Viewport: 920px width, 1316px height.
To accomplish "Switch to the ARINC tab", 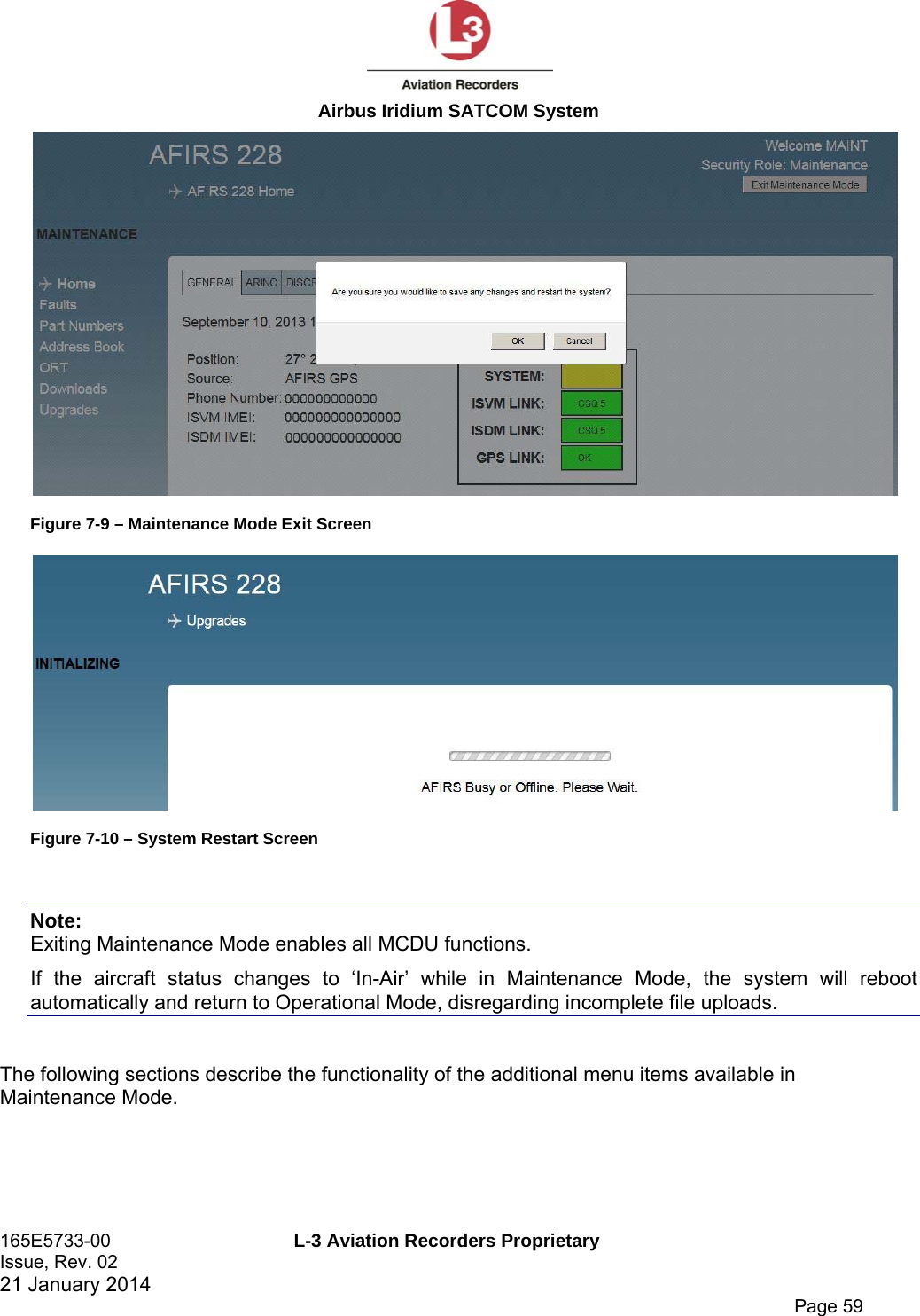I will [x=261, y=283].
